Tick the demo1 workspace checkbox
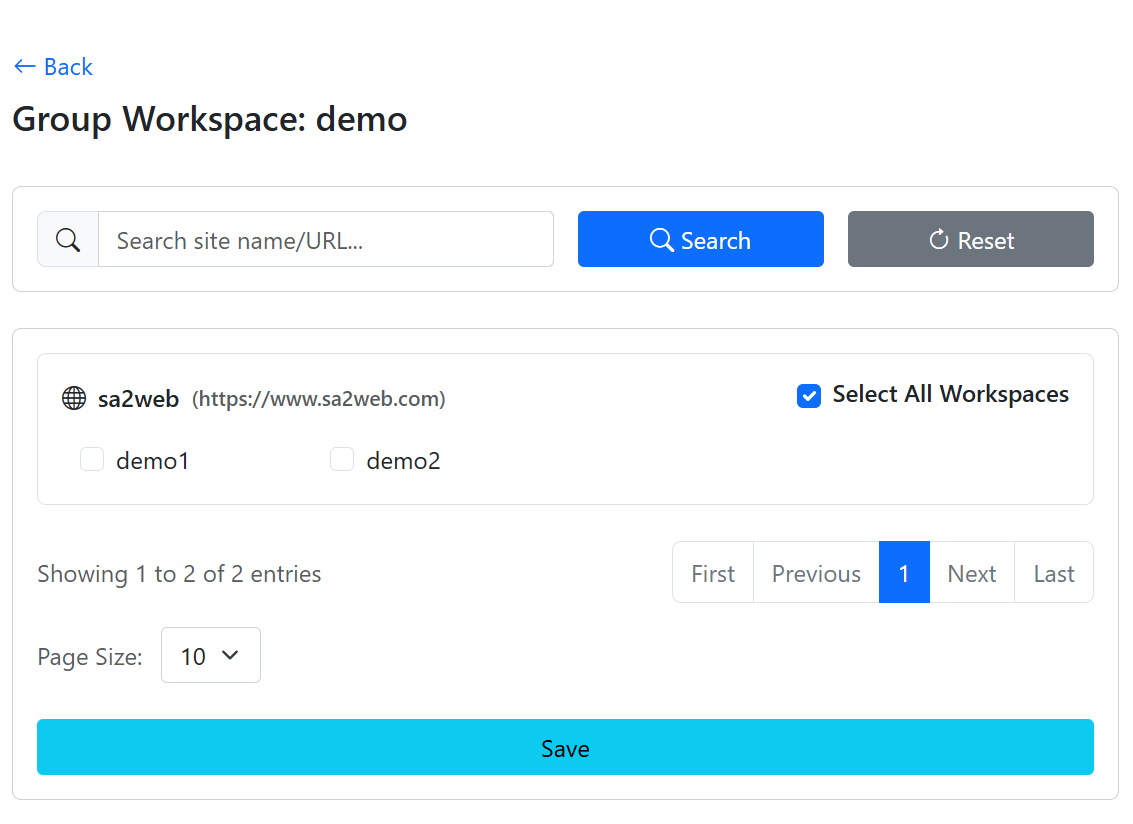Screen dimensions: 1133x824 pyautogui.click(x=92, y=459)
